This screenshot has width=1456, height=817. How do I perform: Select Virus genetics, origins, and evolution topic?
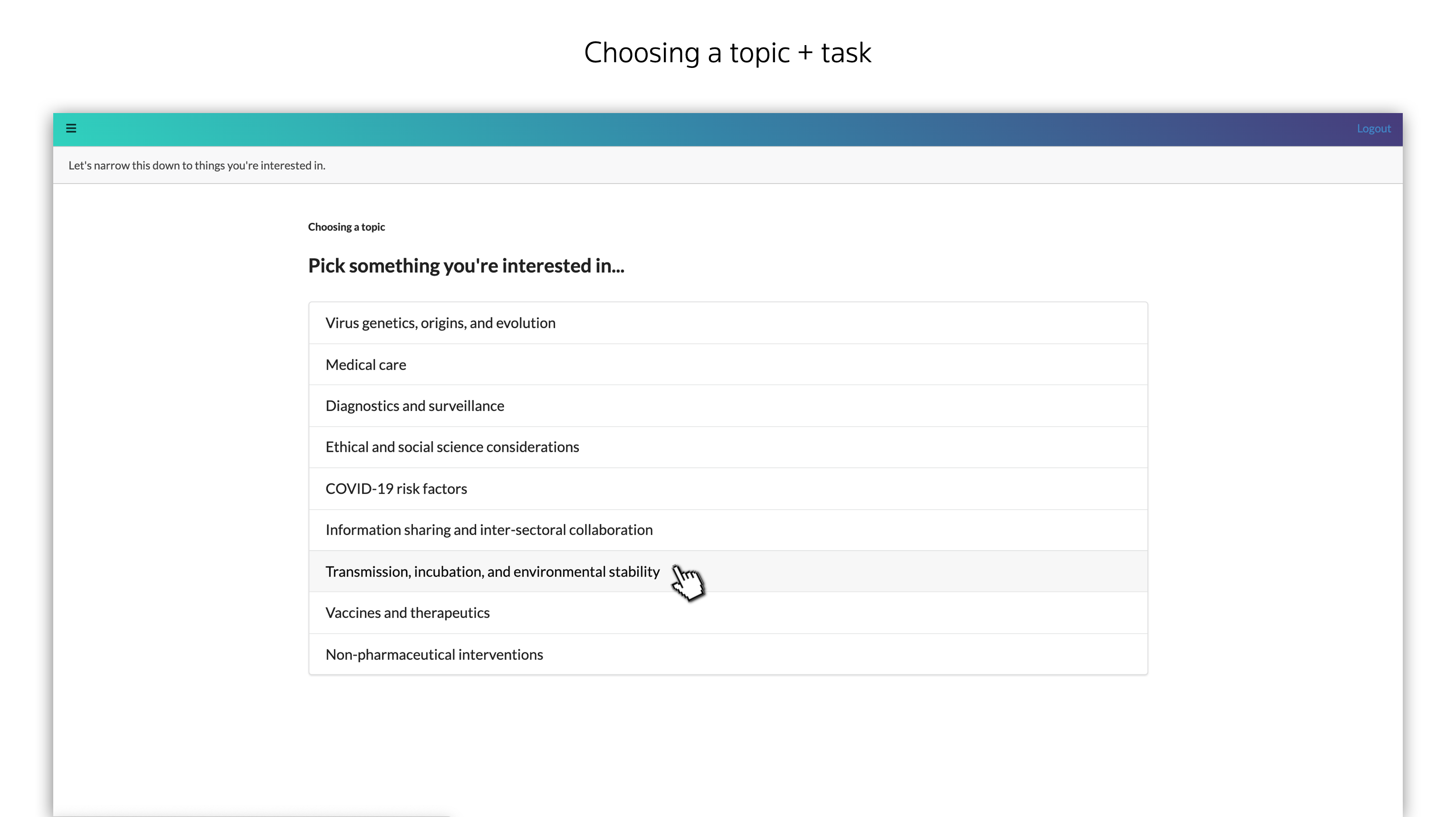pos(441,323)
